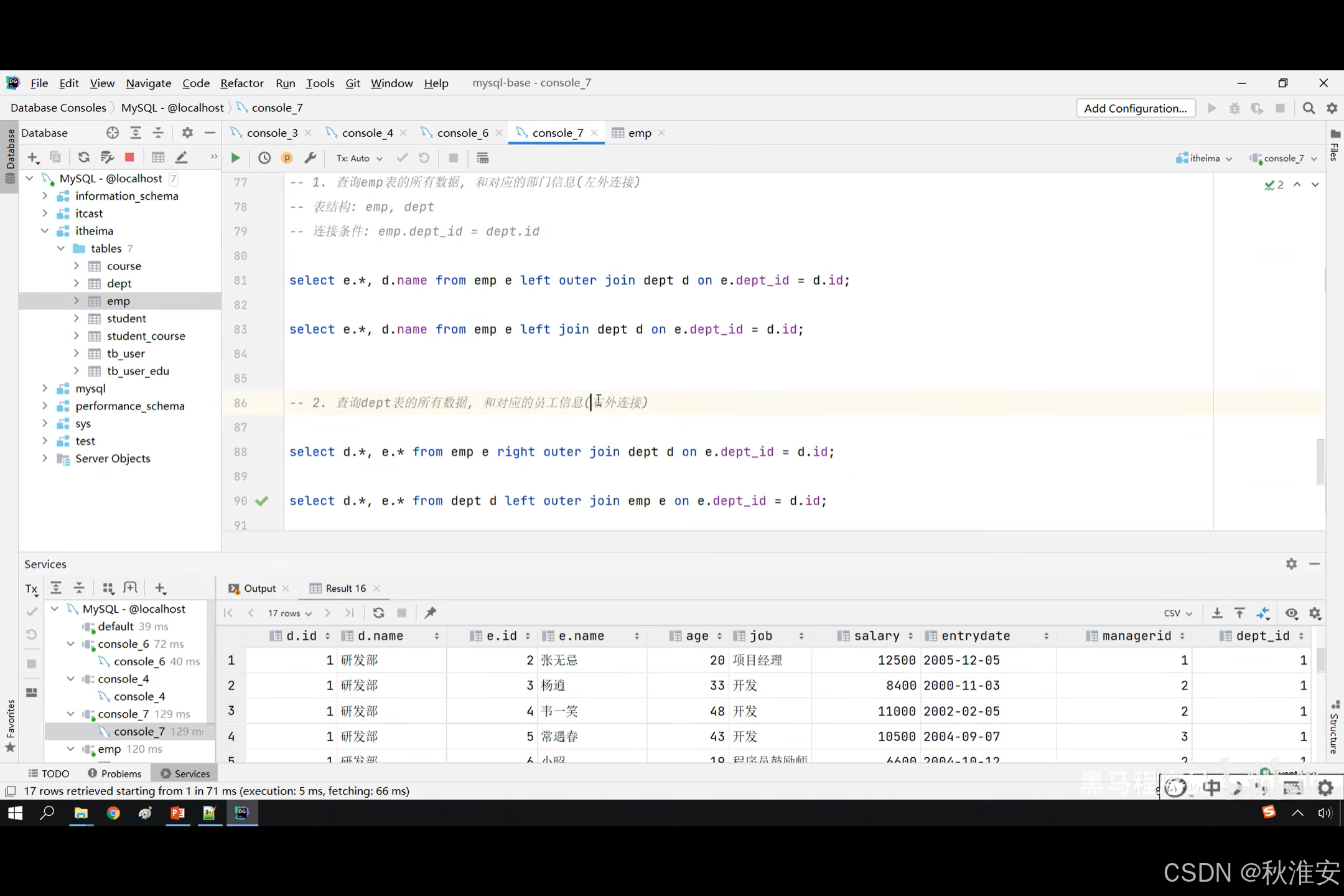
Task: Click the green Execute query button
Action: (x=235, y=158)
